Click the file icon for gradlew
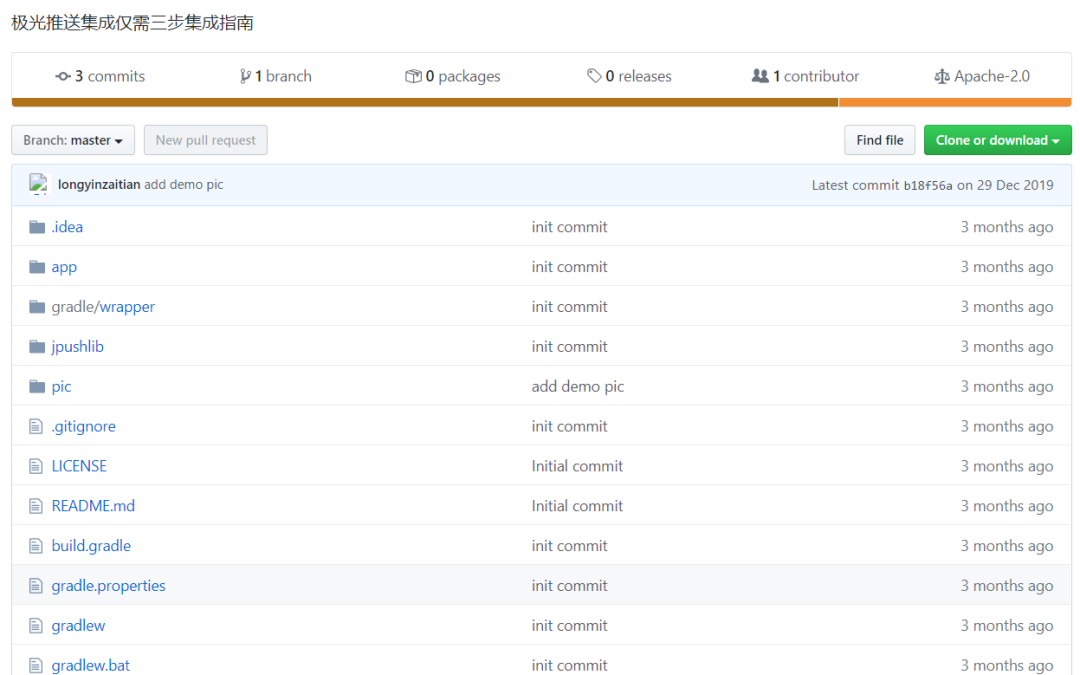The height and width of the screenshot is (675, 1080). pos(36,626)
